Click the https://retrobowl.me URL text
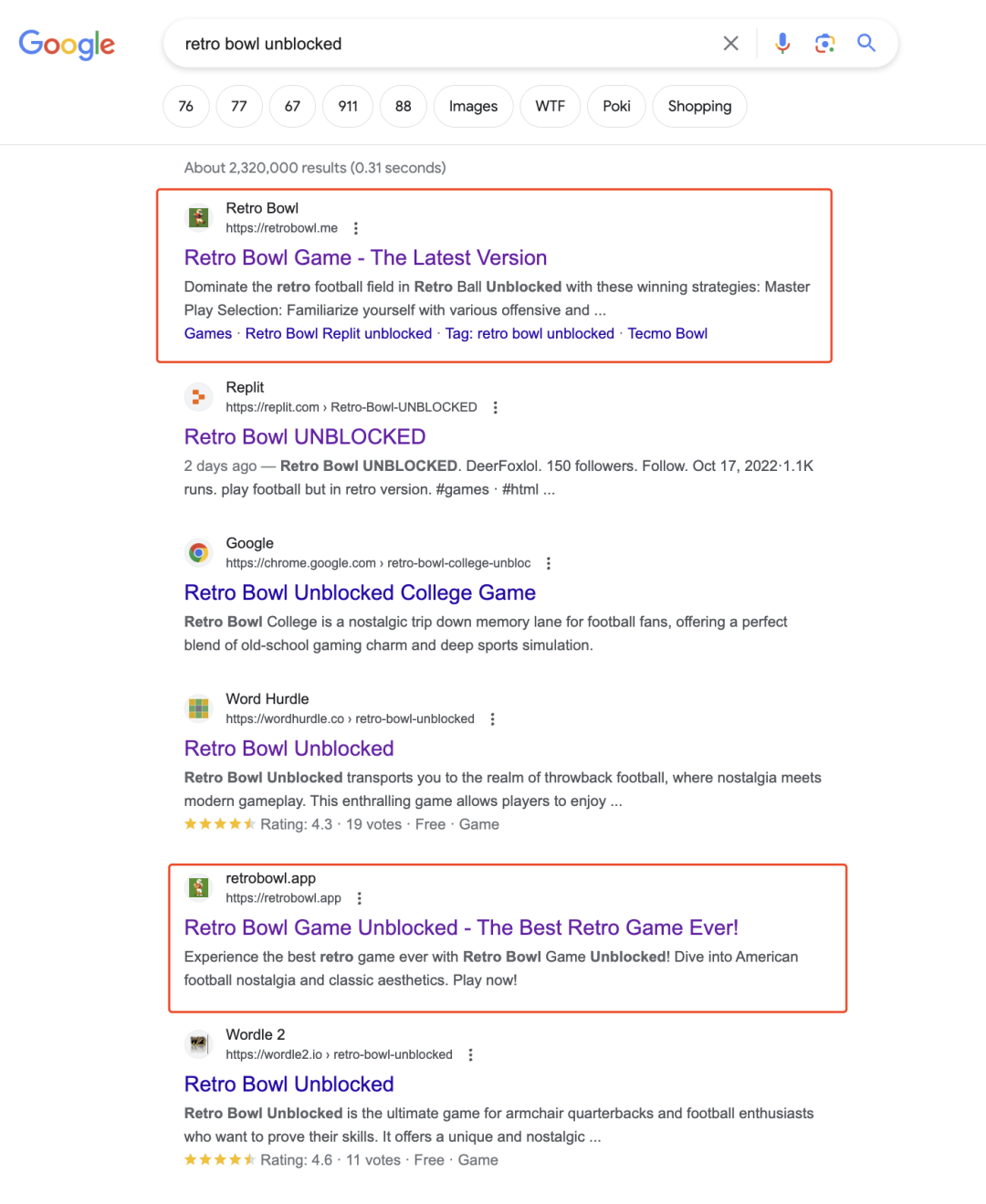986x1204 pixels. [281, 228]
